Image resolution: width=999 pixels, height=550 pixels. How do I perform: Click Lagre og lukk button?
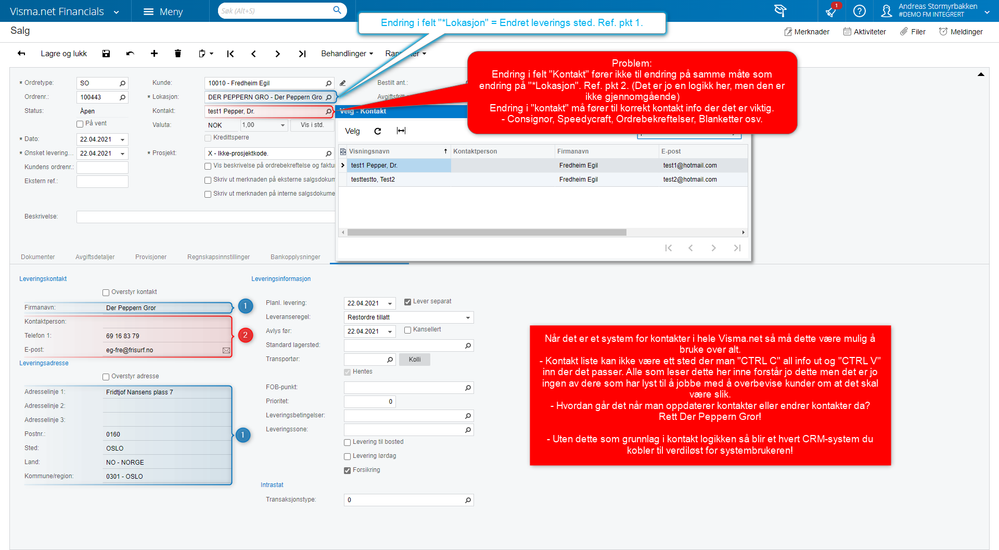(x=64, y=54)
